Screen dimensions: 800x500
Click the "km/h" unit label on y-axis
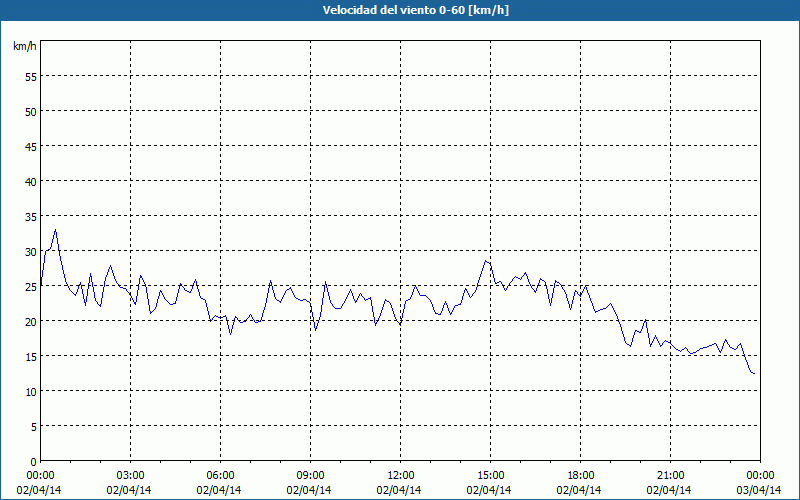pyautogui.click(x=24, y=46)
